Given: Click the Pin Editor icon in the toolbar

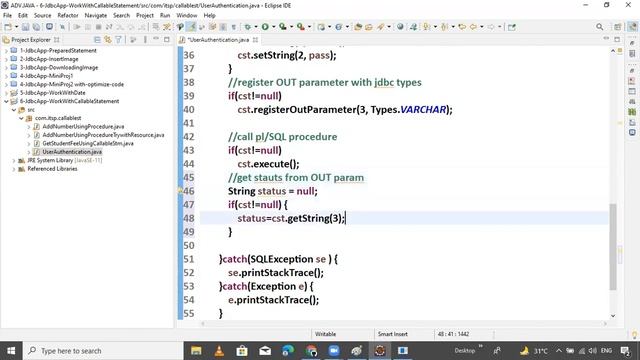Looking at the screenshot, I should tap(511, 27).
